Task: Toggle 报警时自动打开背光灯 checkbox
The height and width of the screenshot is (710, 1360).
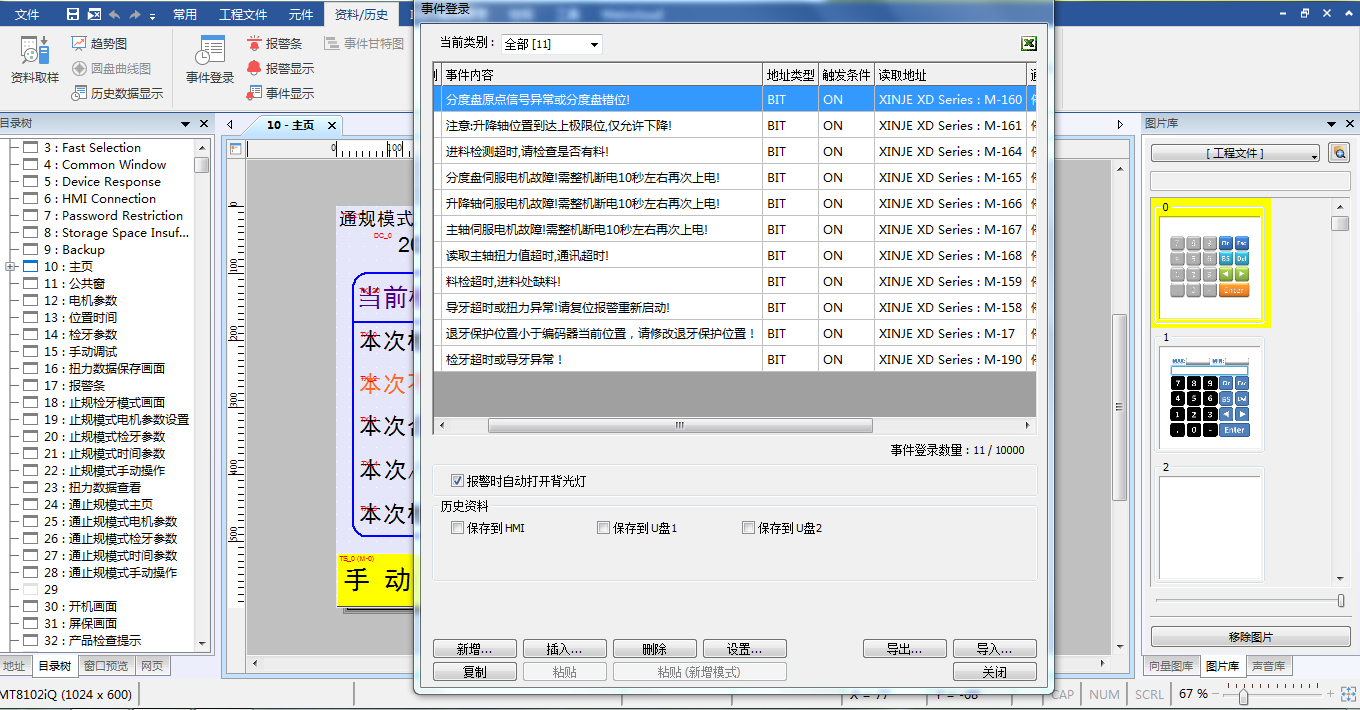Action: point(458,481)
